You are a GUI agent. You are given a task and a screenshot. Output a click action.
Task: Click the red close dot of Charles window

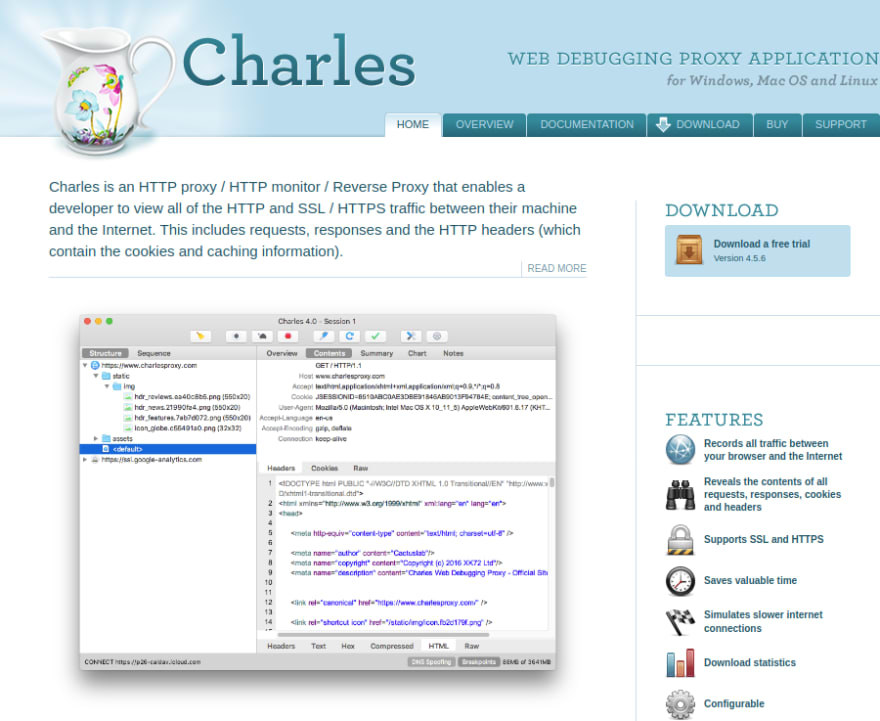(88, 322)
